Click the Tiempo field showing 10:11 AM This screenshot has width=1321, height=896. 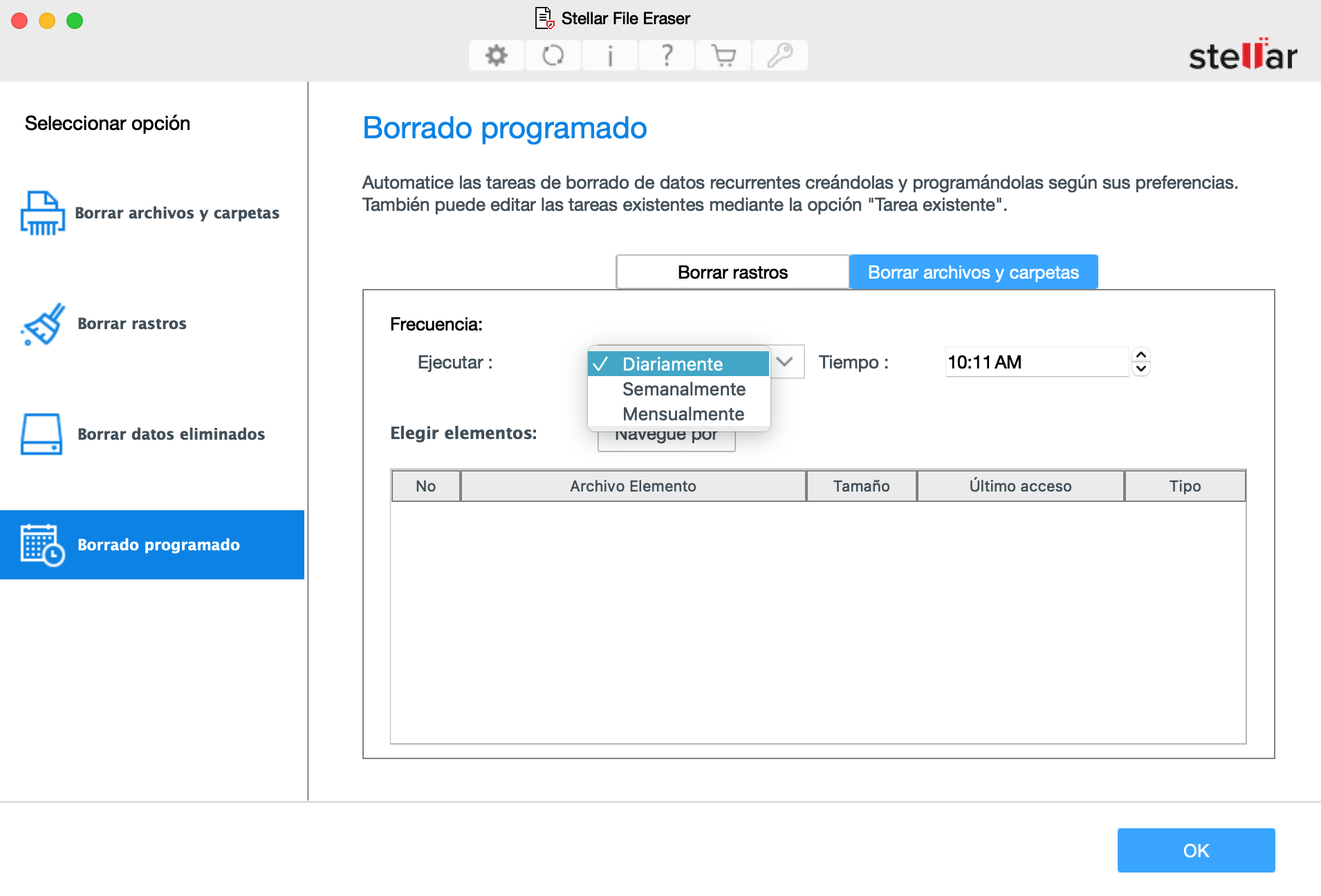1037,362
